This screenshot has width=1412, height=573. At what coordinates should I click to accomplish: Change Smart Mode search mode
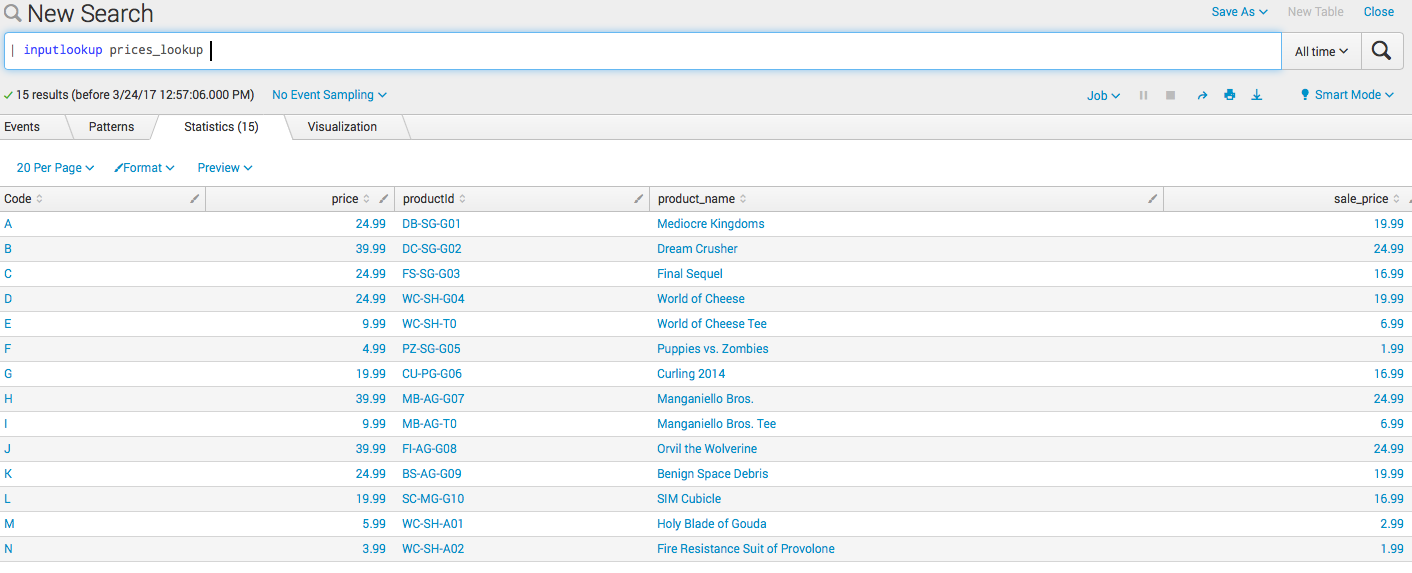point(1346,95)
